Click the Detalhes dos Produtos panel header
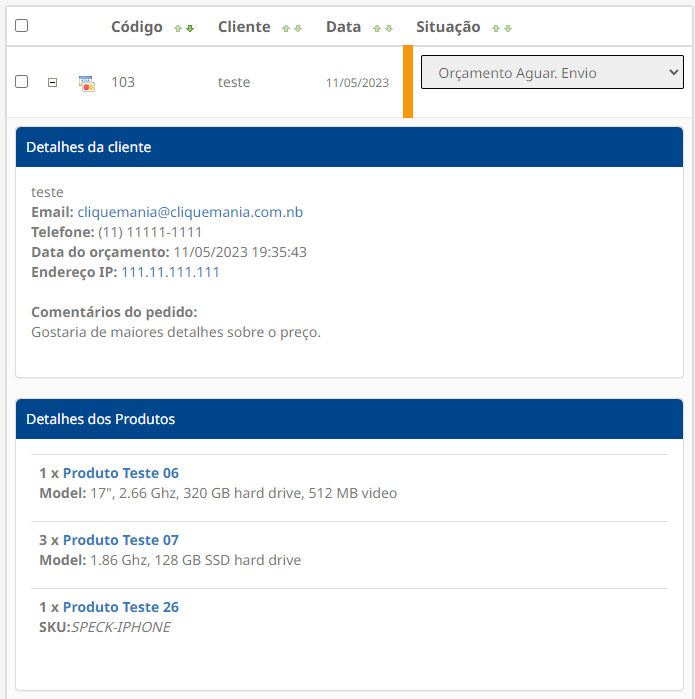 [x=350, y=419]
